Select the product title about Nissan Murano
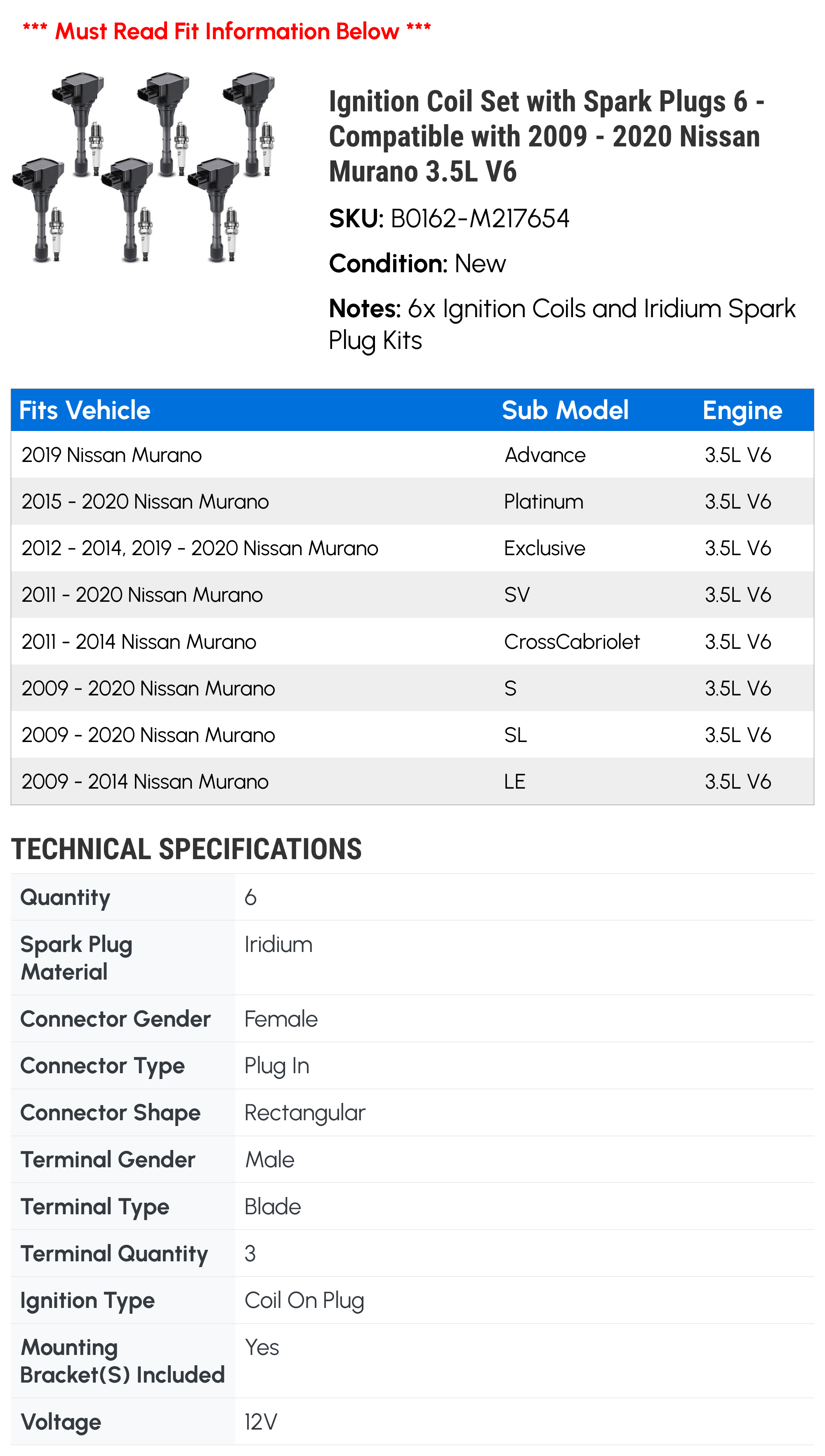The image size is (825, 1456). coord(547,136)
